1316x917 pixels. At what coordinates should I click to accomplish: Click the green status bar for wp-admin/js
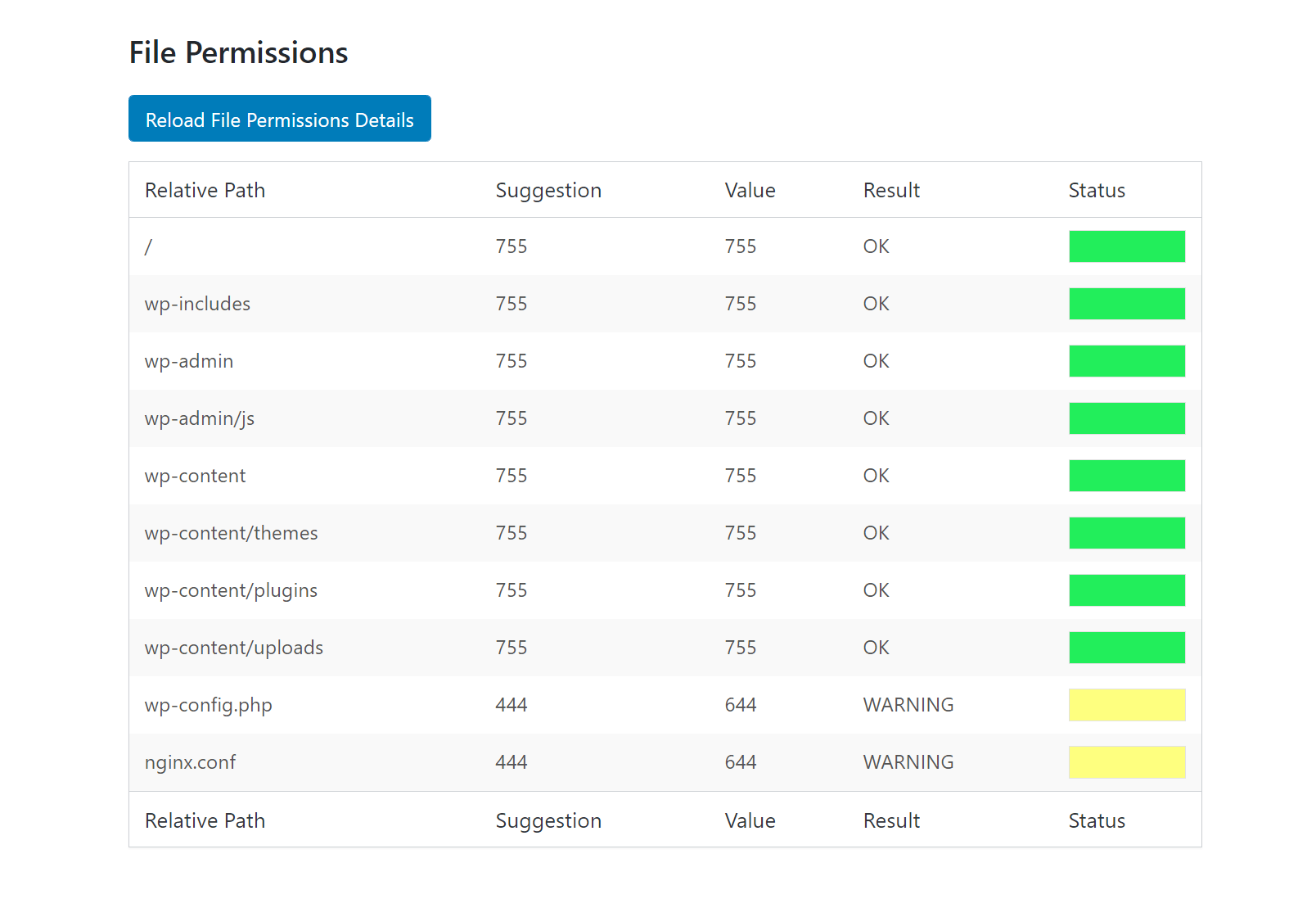(x=1126, y=418)
